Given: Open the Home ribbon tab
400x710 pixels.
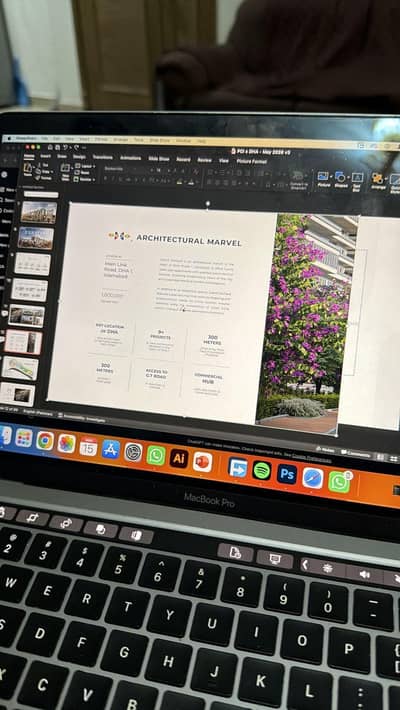Looking at the screenshot, I should (29, 156).
